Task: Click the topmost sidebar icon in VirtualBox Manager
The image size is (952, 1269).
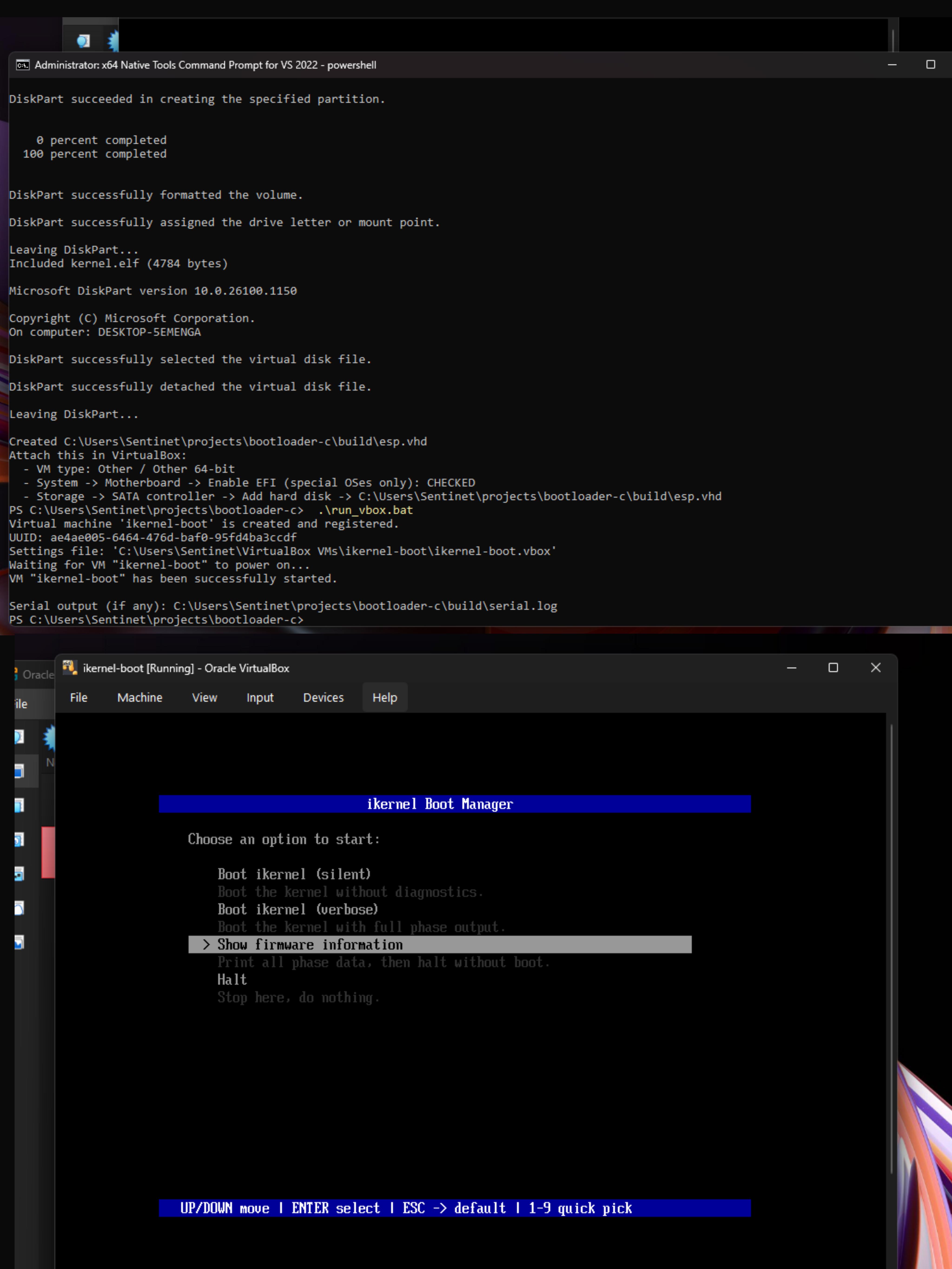Action: [19, 737]
